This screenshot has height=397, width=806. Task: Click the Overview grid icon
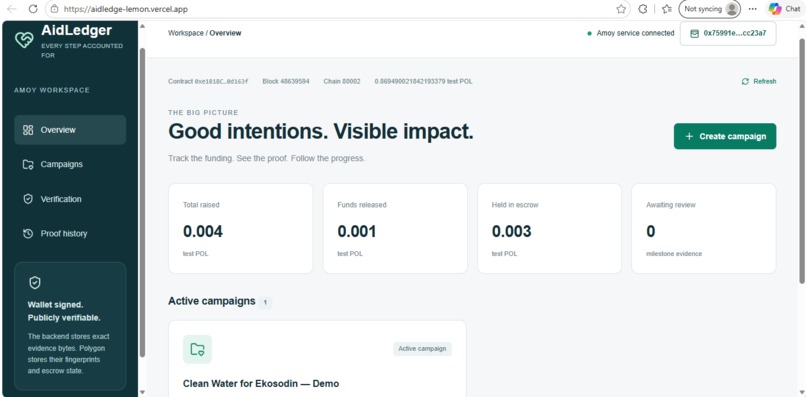point(28,130)
